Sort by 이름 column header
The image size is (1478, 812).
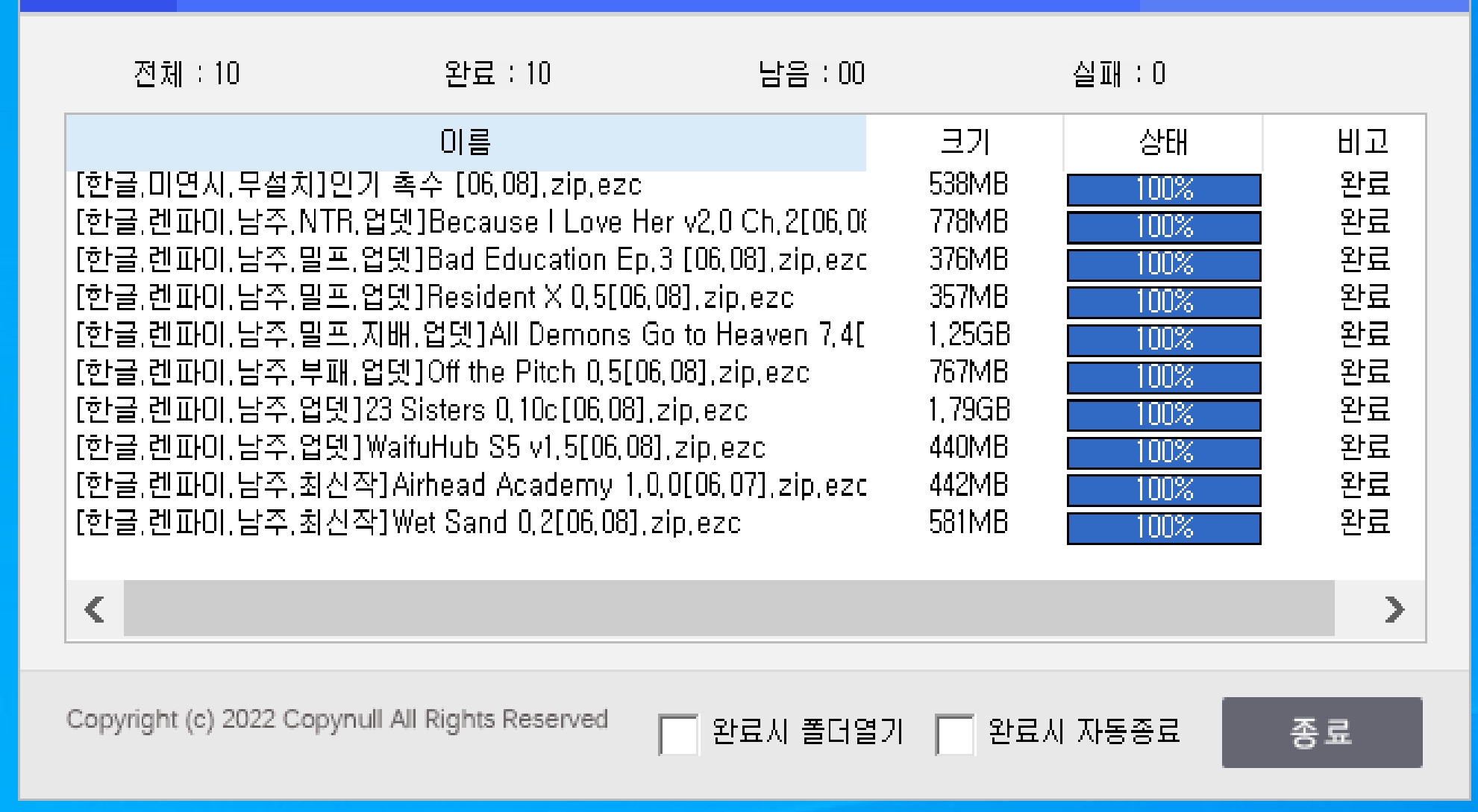point(466,142)
